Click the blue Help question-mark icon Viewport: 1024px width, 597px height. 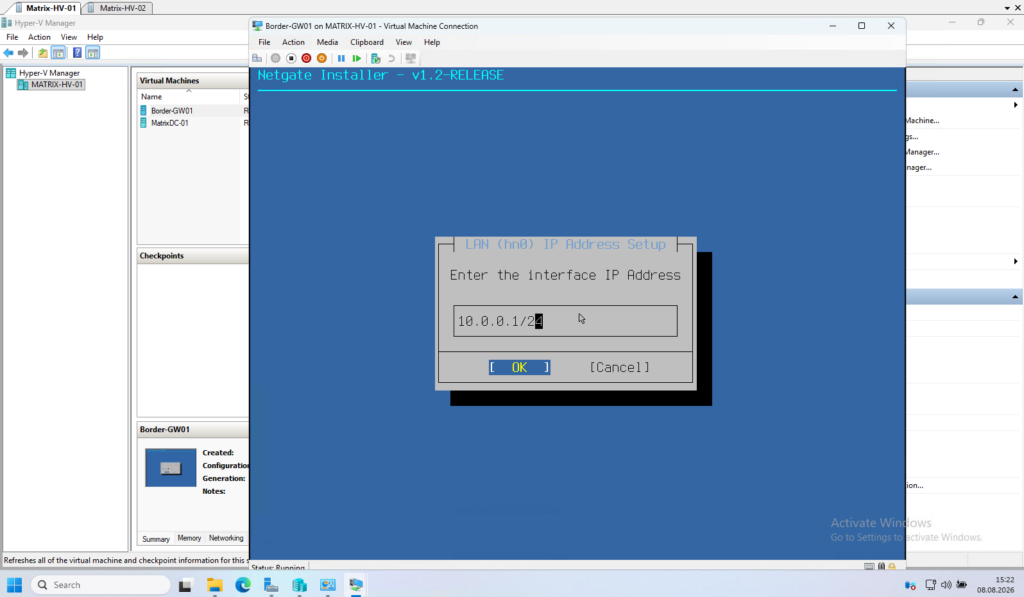tap(77, 53)
